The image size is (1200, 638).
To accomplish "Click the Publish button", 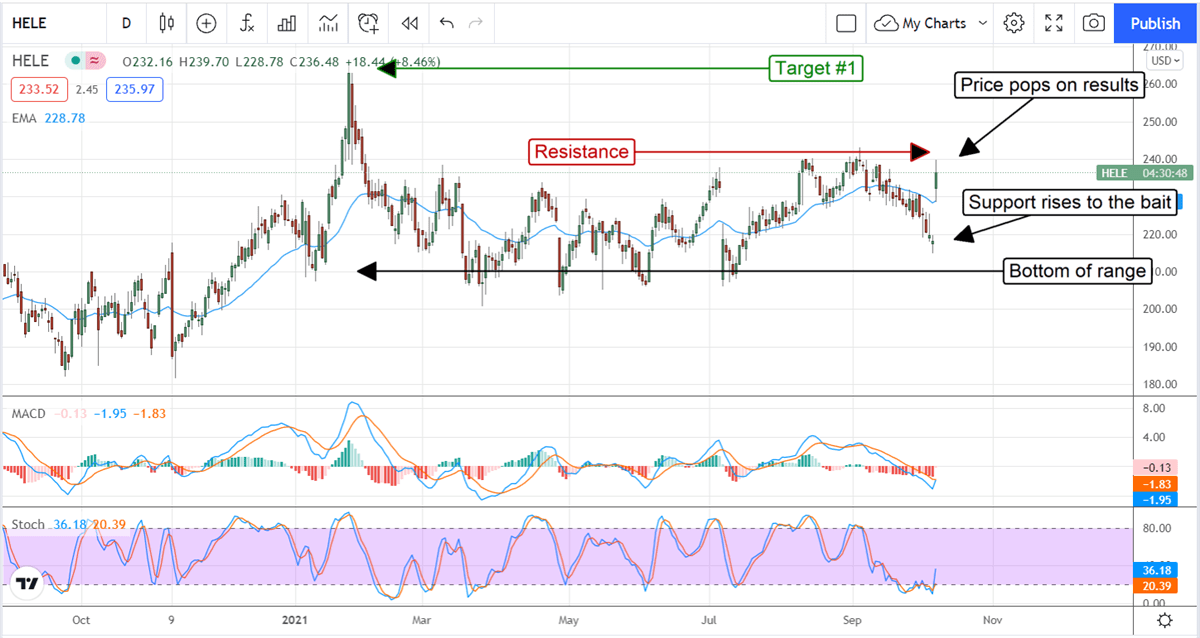I will pyautogui.click(x=1155, y=22).
